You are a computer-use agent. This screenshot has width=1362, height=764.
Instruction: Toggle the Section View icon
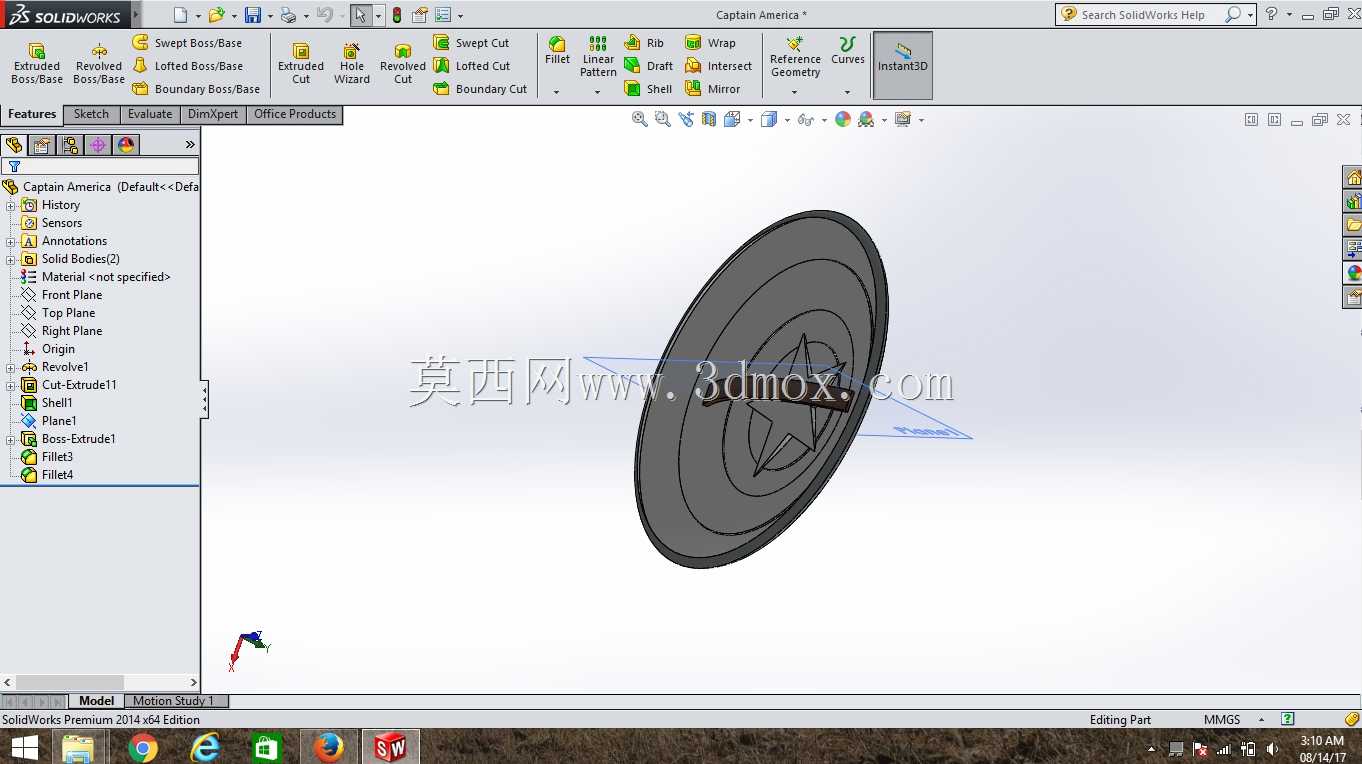click(x=709, y=119)
